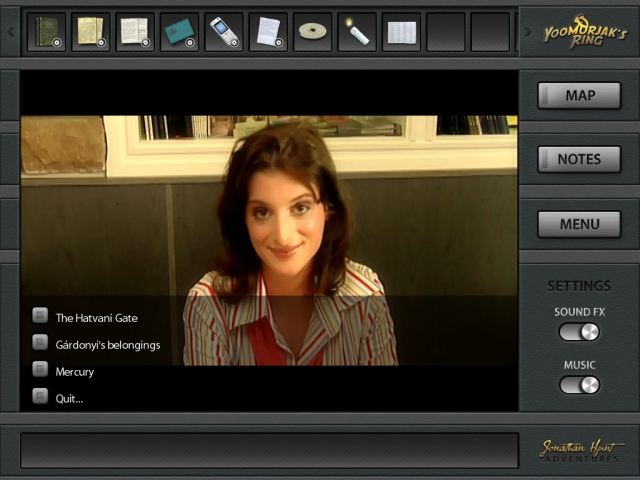This screenshot has height=480, width=640.
Task: Select the lit candle inventory item
Action: (x=357, y=31)
